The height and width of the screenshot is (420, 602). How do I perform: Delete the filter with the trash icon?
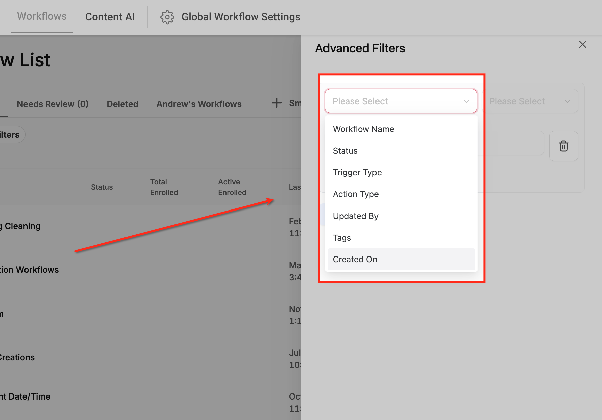click(x=563, y=146)
